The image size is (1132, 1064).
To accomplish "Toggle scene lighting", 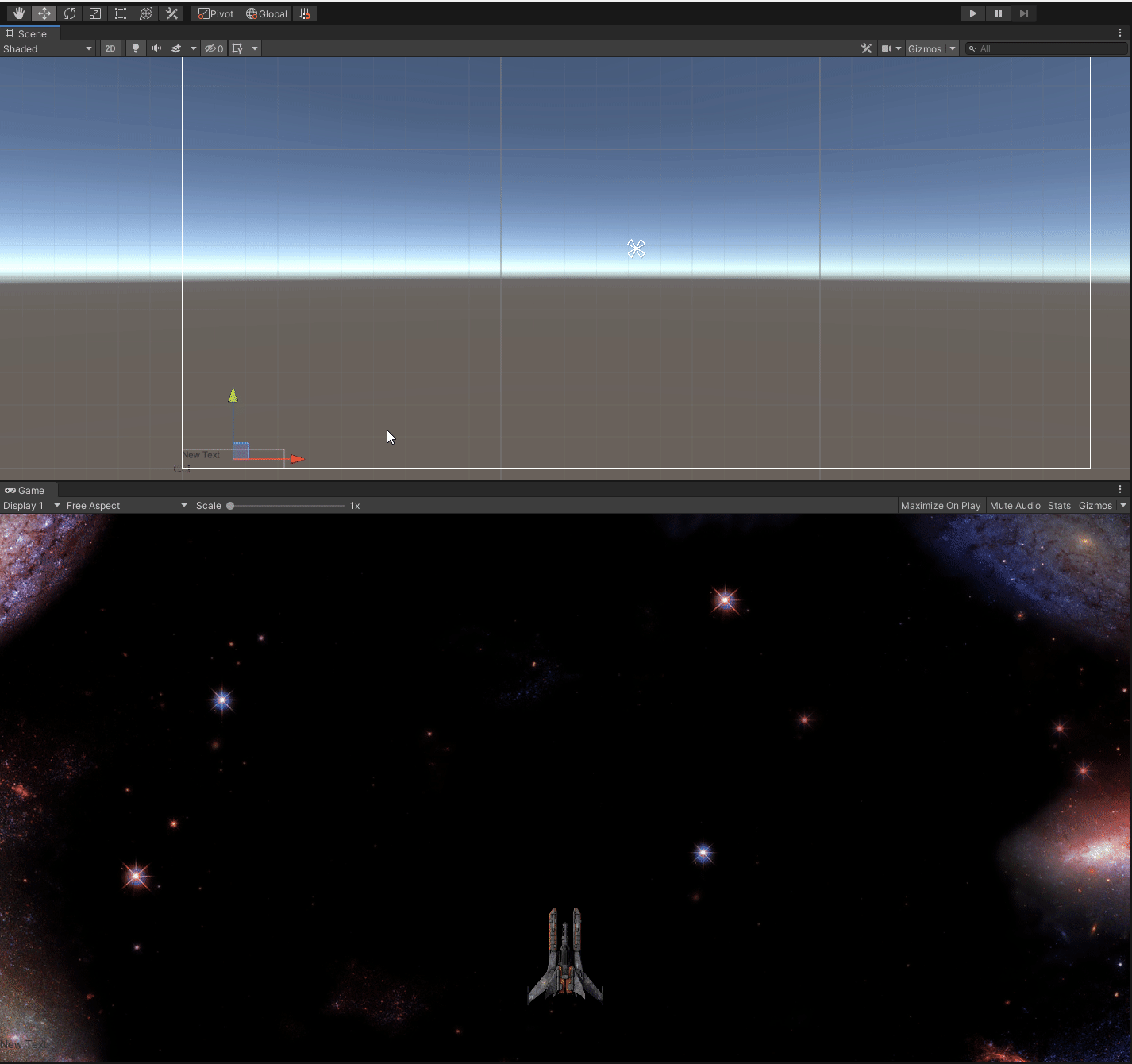I will point(136,48).
